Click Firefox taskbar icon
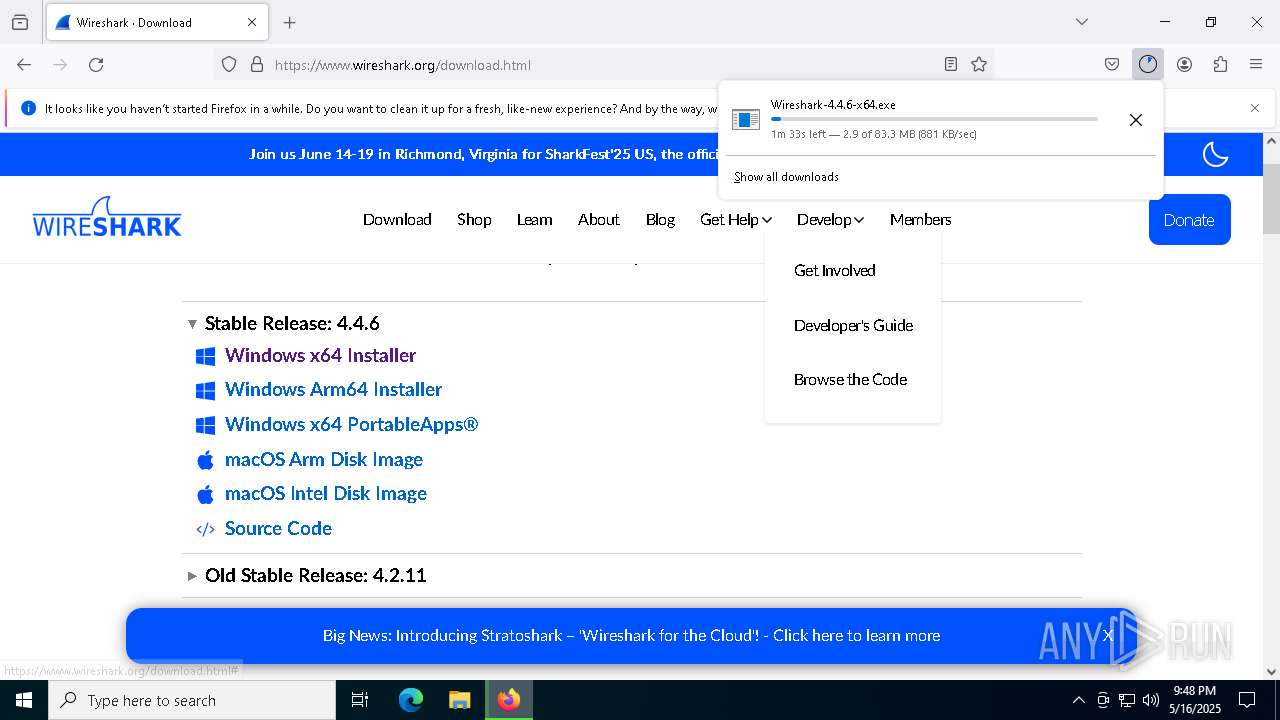 (x=509, y=700)
